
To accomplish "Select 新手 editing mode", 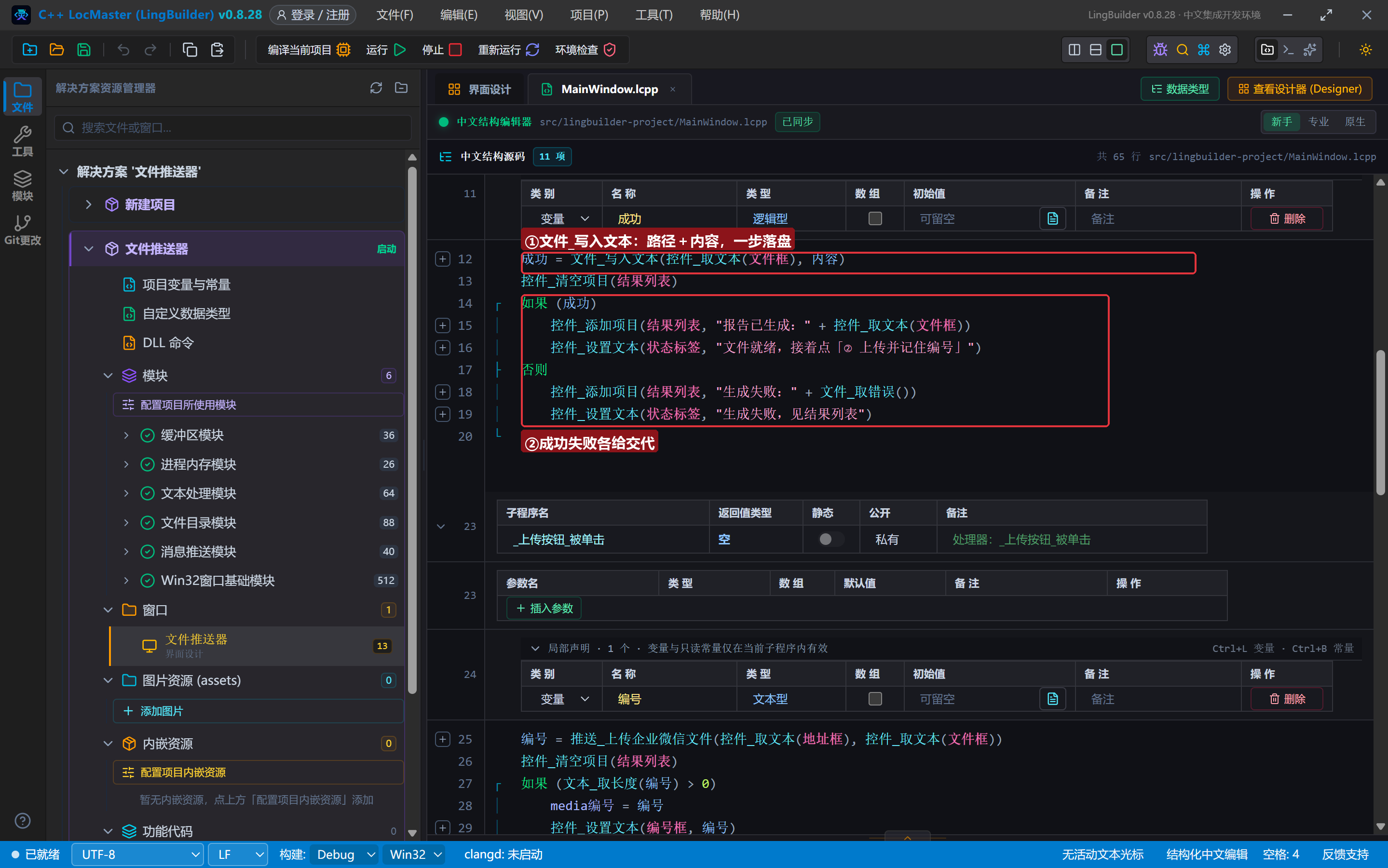I will [1281, 122].
